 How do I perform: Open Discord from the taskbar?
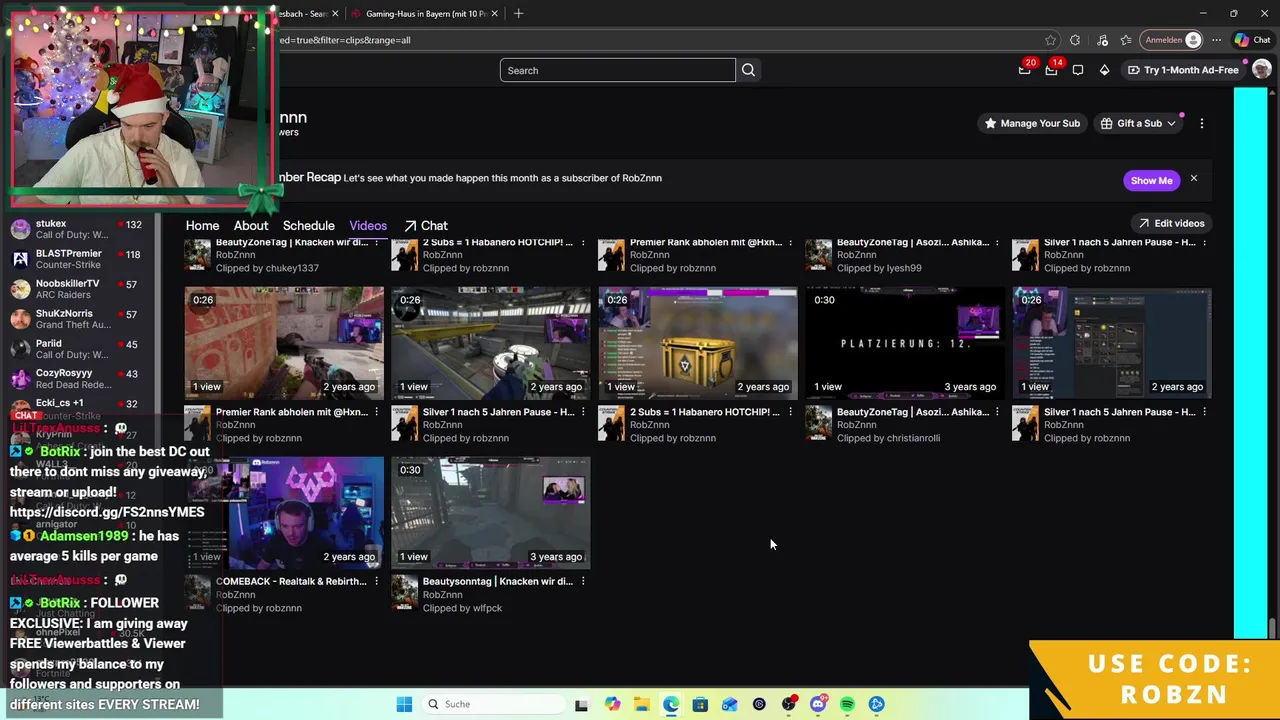click(818, 704)
